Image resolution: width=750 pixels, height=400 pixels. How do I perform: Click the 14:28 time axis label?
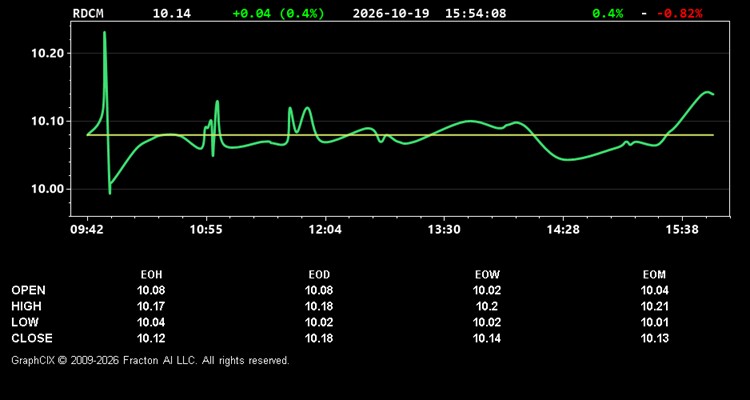tap(563, 230)
